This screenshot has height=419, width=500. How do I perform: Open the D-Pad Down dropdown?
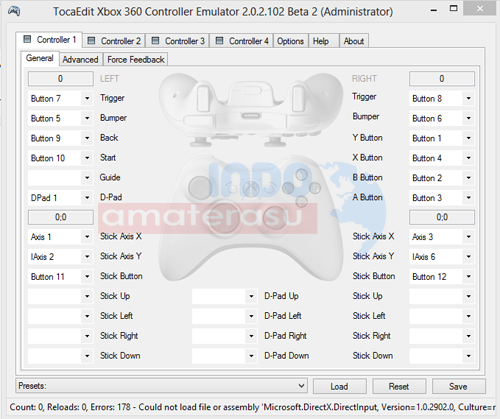(225, 356)
